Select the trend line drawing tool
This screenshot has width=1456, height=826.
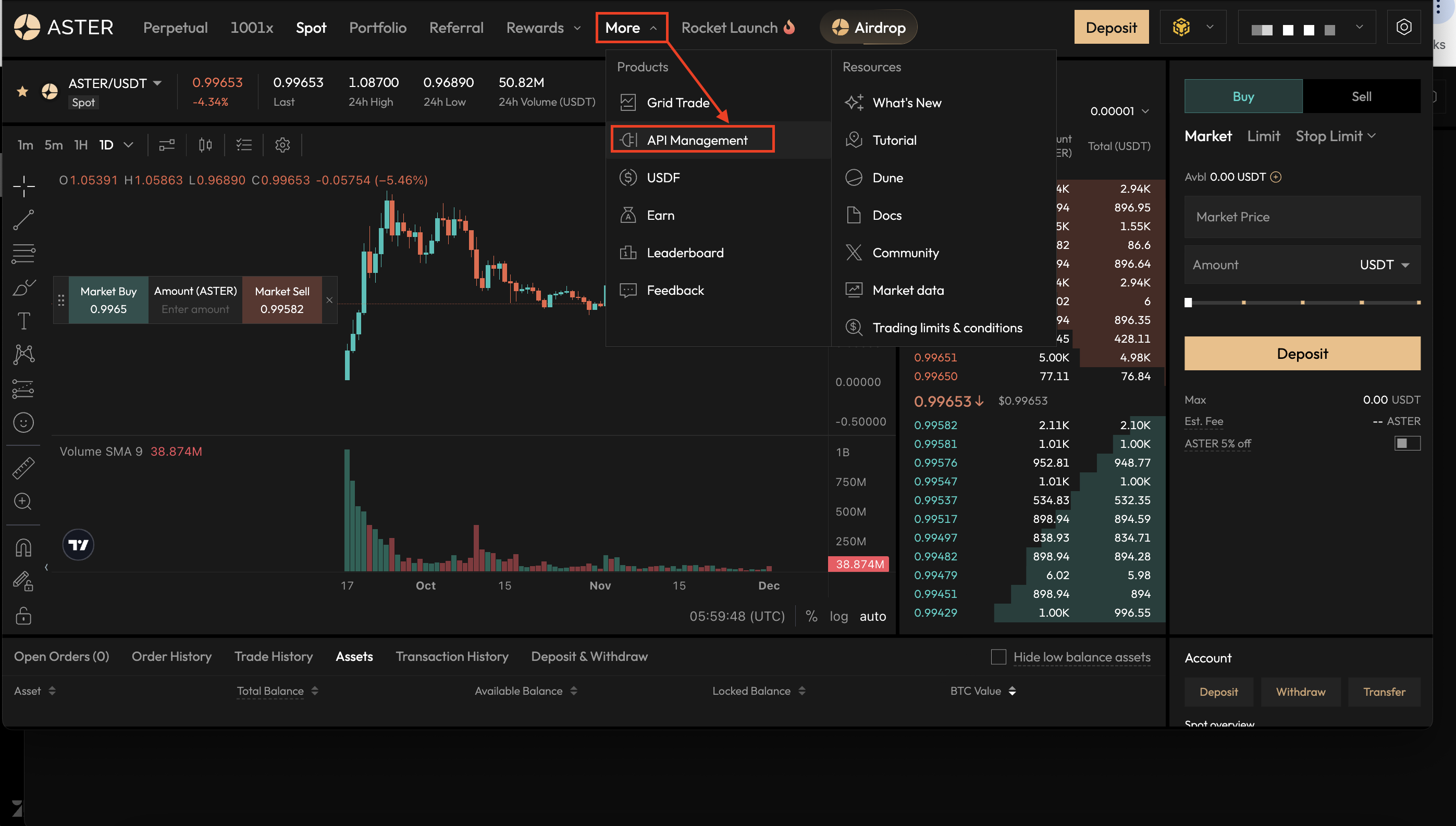[x=23, y=220]
